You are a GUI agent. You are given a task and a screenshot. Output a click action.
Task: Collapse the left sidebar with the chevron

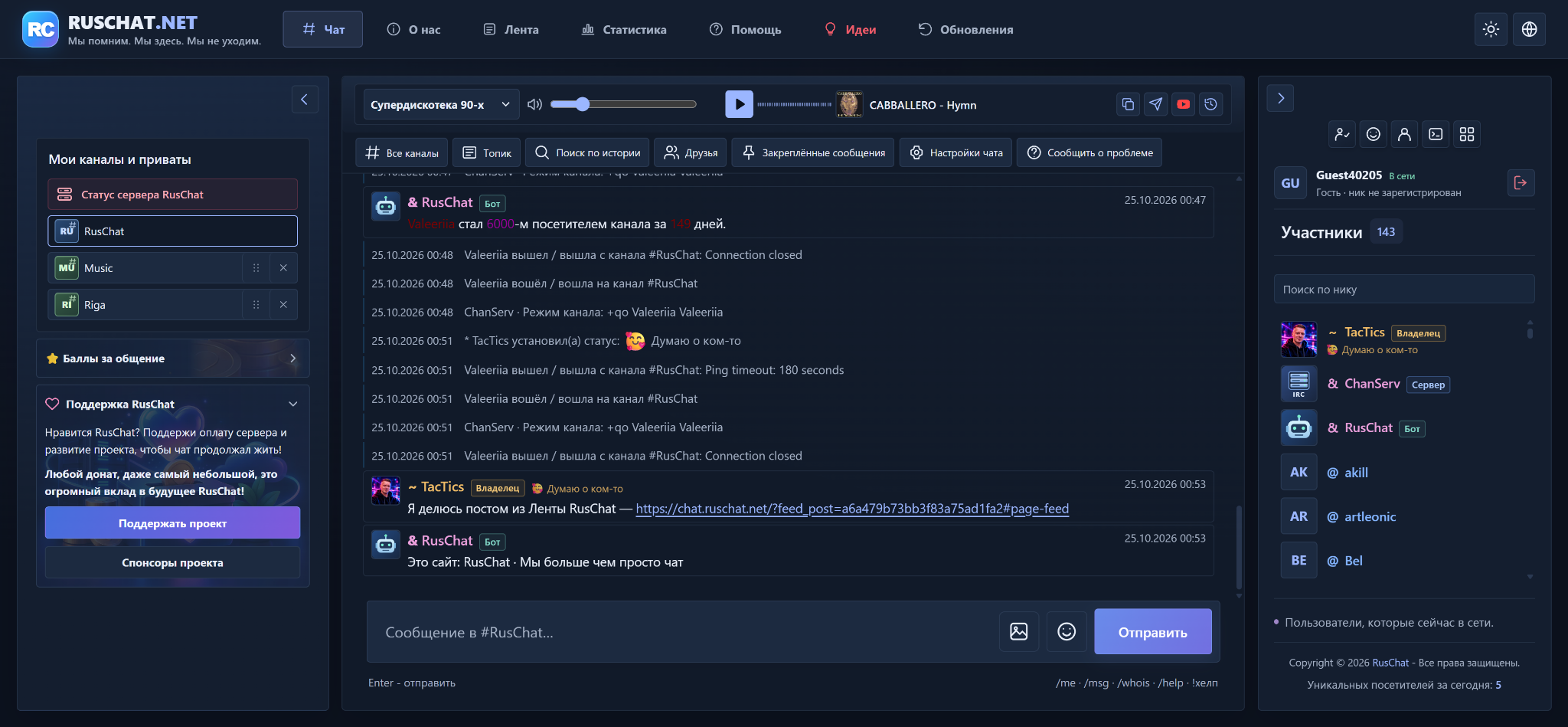pyautogui.click(x=305, y=99)
